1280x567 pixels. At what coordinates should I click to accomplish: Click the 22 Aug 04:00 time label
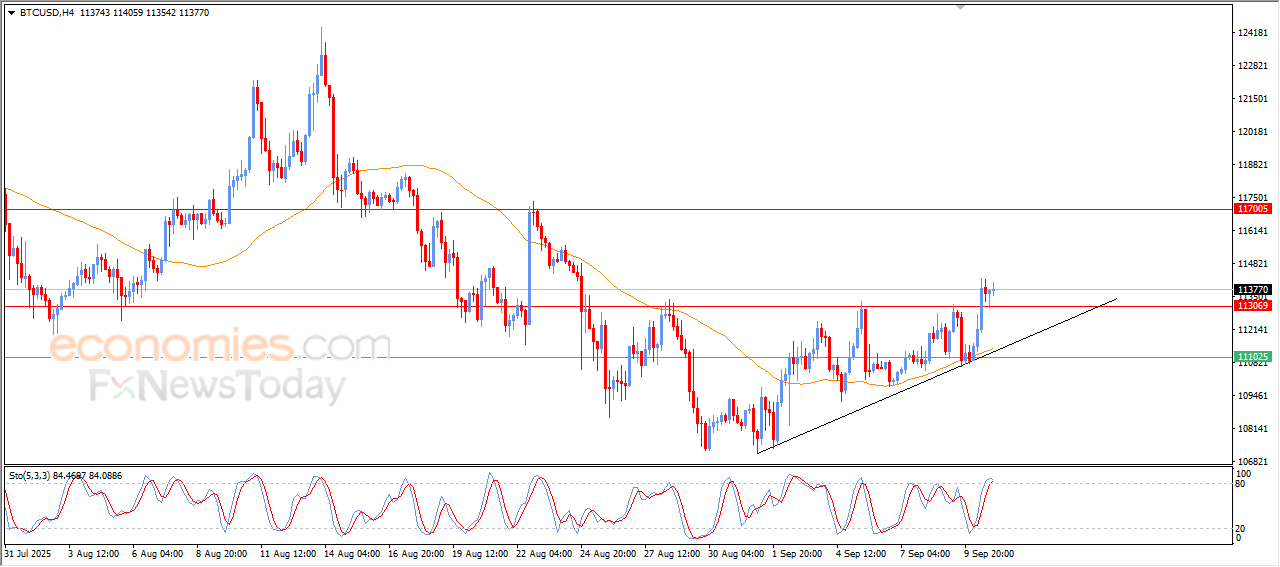tap(544, 553)
